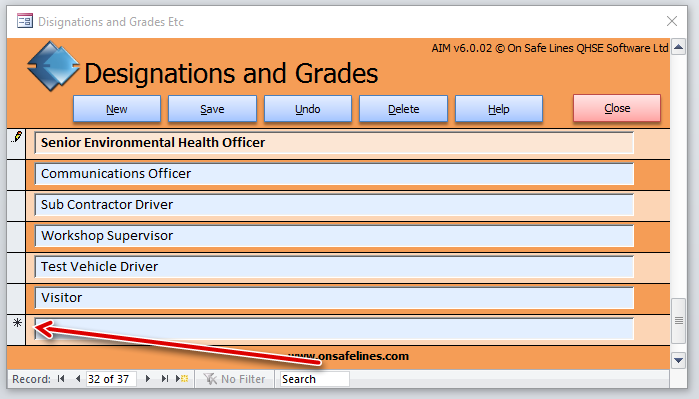This screenshot has width=699, height=399.
Task: Click the AIM v6.0.02 copyright text
Action: pos(550,48)
